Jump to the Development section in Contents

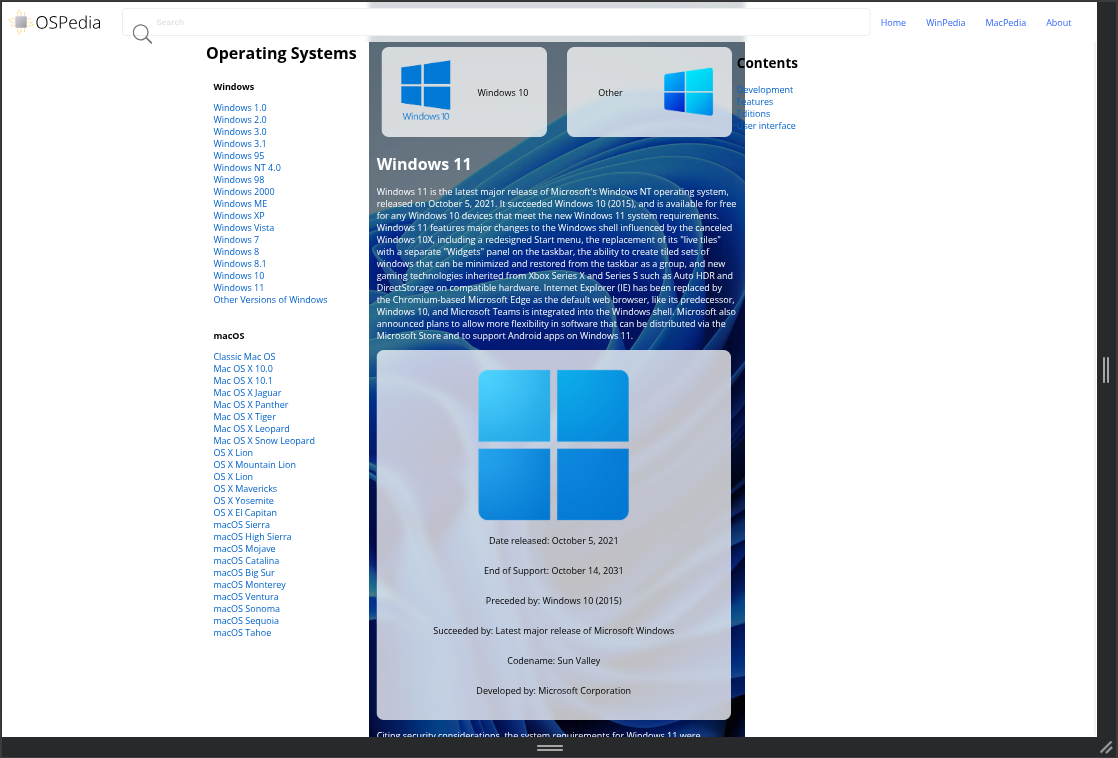click(x=766, y=90)
